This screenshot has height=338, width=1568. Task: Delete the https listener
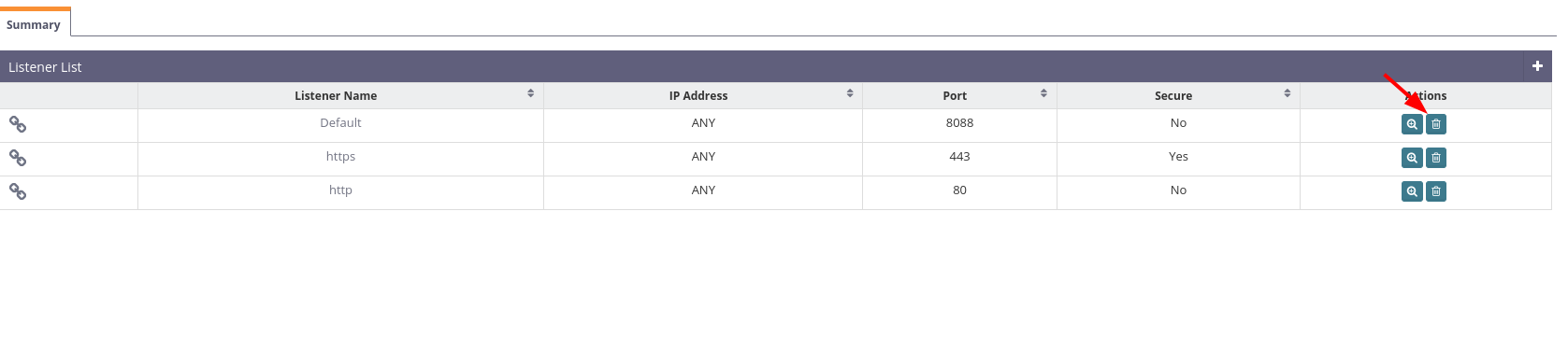[x=1436, y=158]
